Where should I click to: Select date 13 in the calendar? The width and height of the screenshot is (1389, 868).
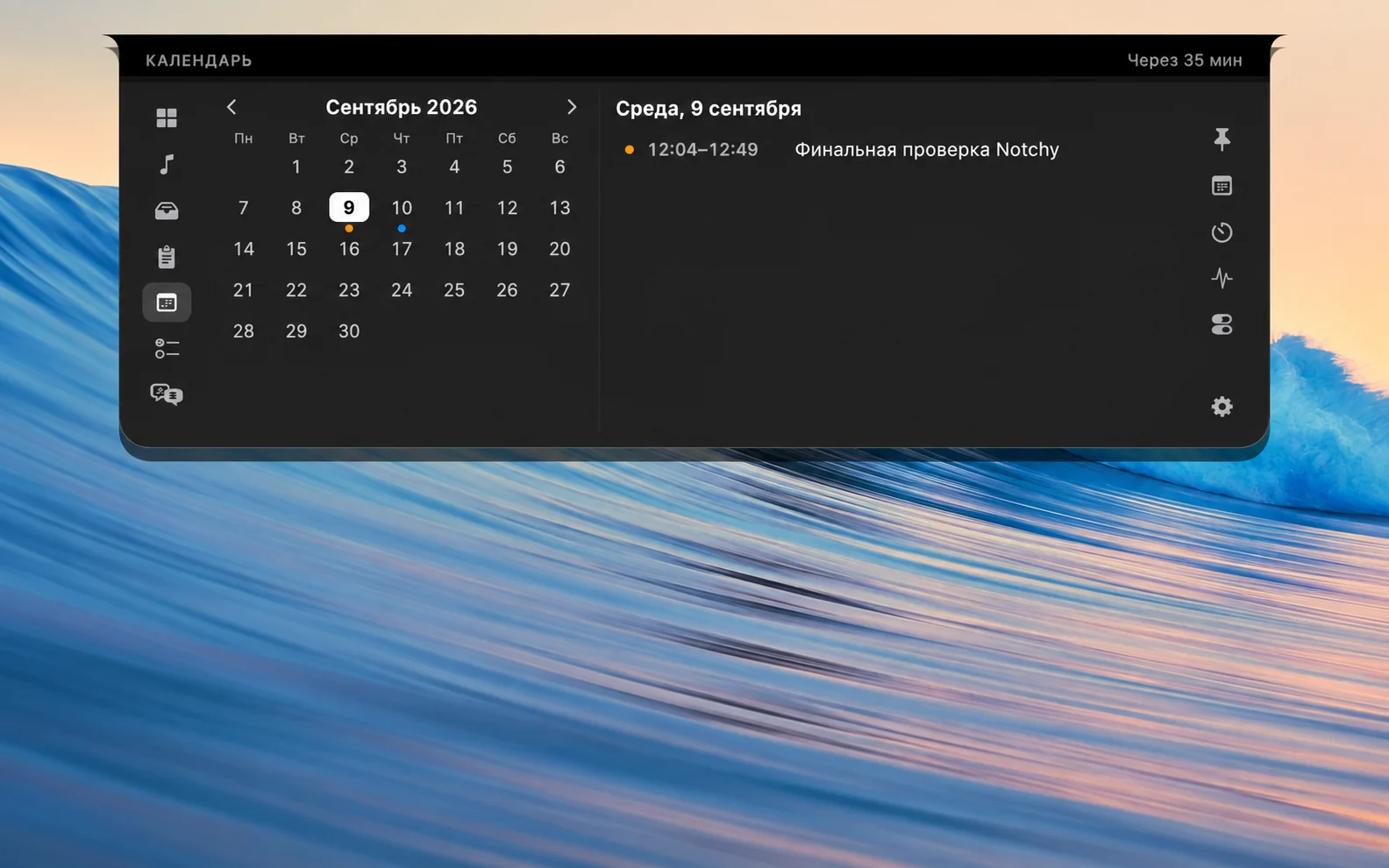[x=559, y=208]
